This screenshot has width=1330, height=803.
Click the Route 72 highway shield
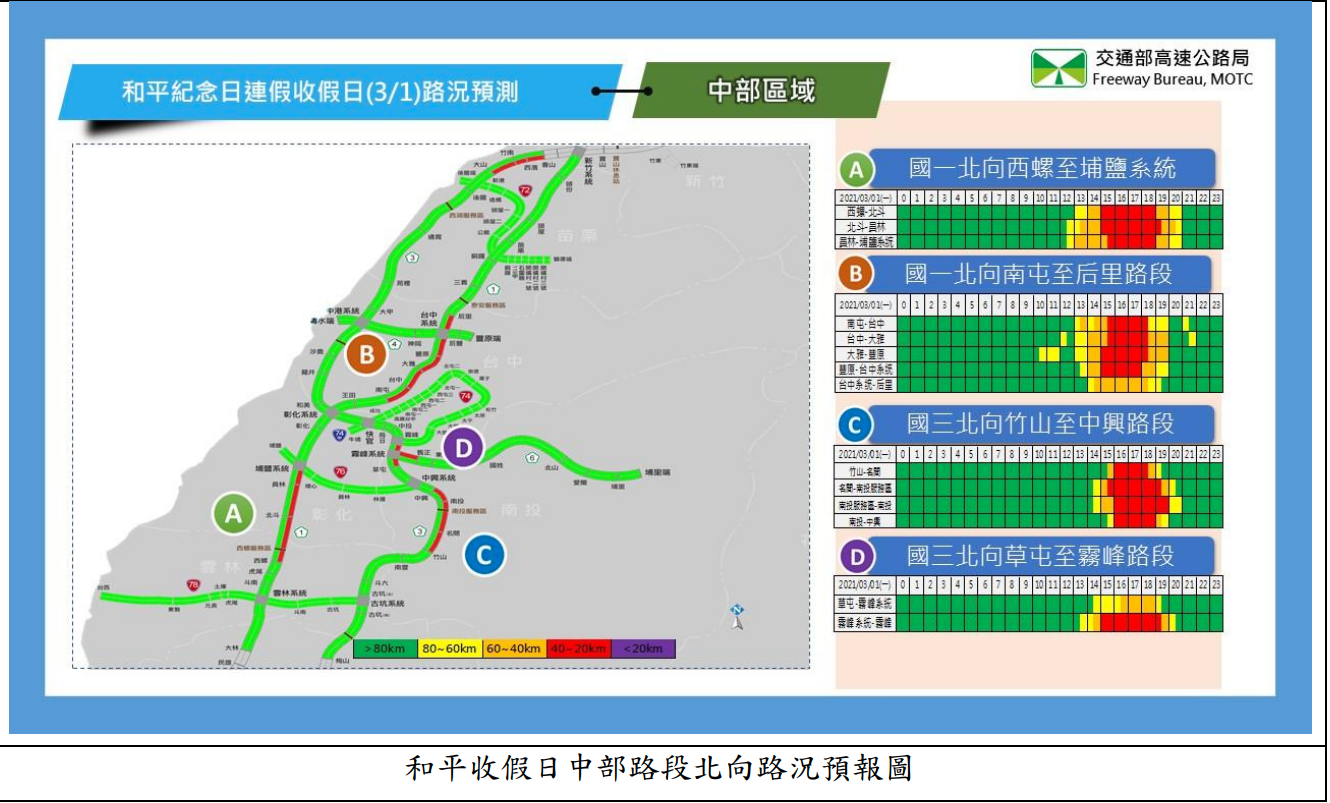(525, 190)
